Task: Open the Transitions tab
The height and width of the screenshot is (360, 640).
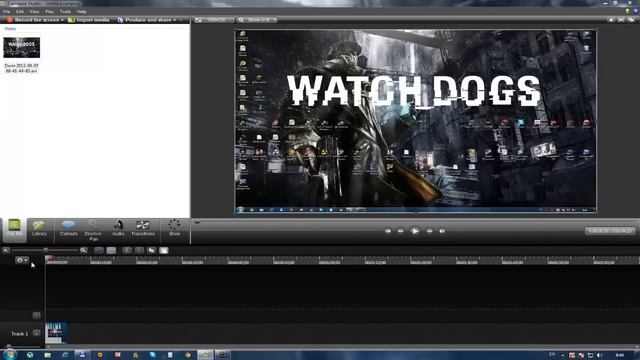Action: 143,229
